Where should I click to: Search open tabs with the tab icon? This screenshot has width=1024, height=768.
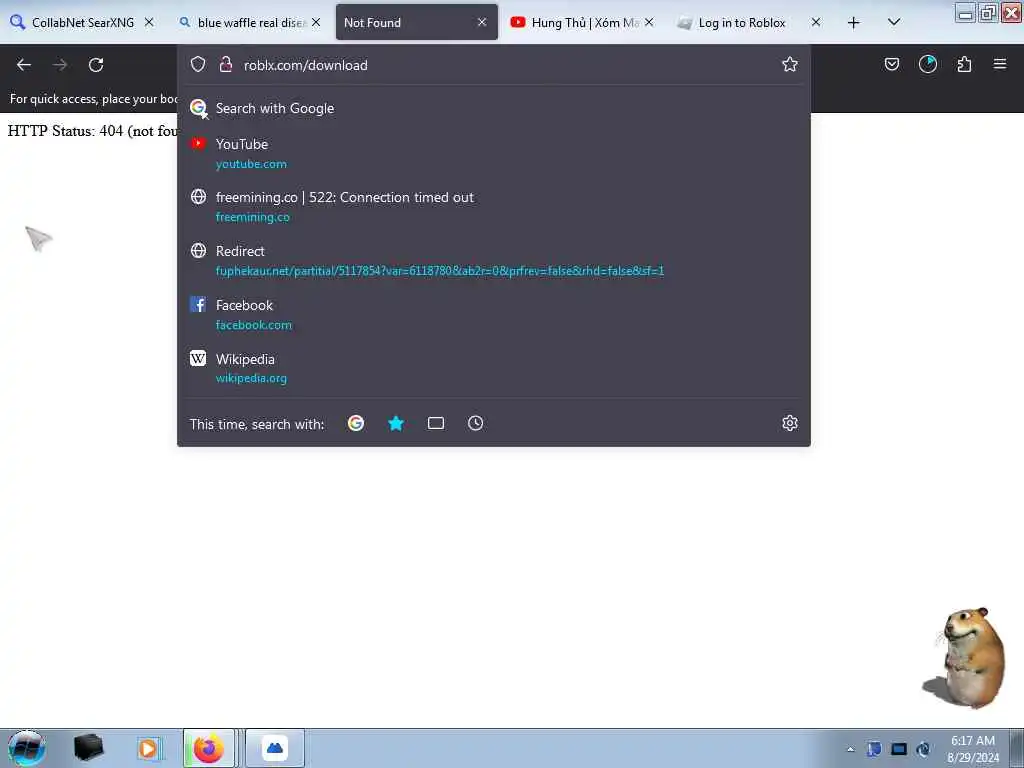[436, 423]
